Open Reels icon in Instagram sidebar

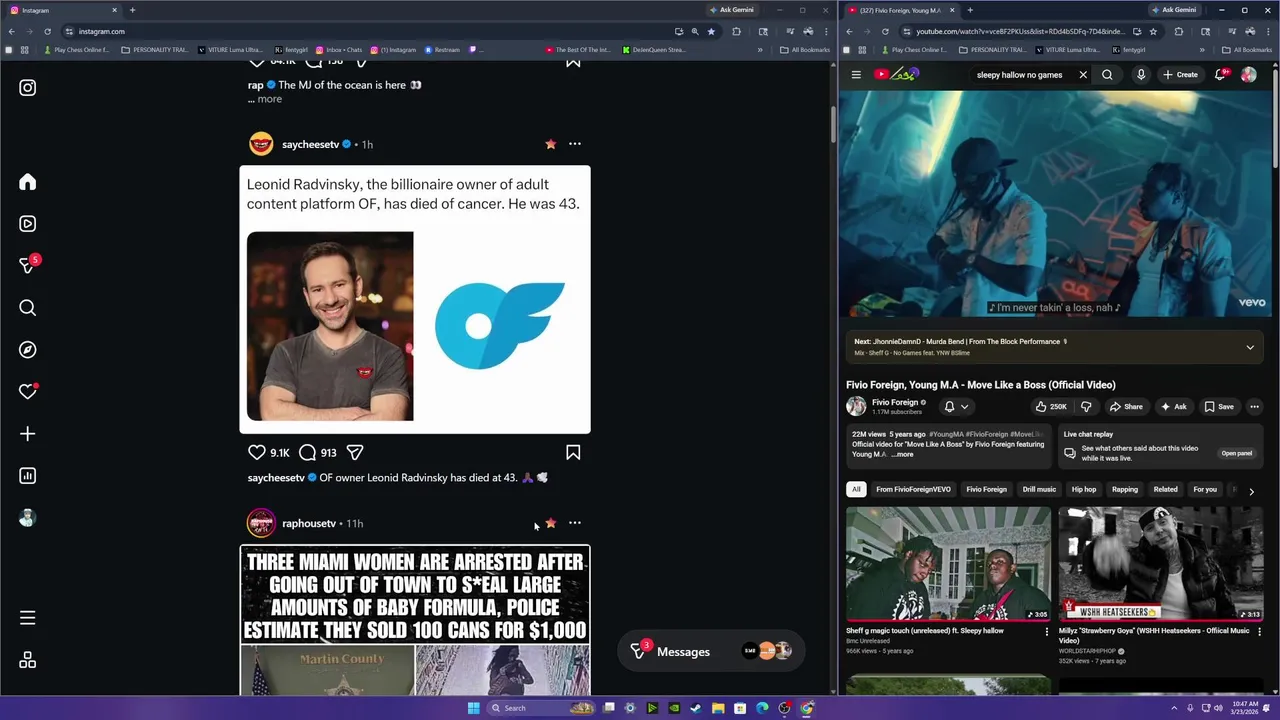pos(28,224)
